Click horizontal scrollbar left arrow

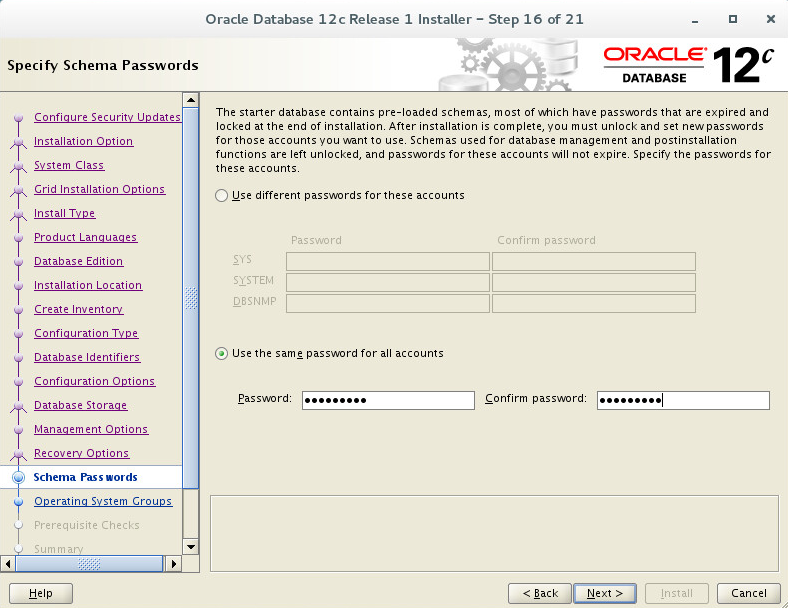8,564
